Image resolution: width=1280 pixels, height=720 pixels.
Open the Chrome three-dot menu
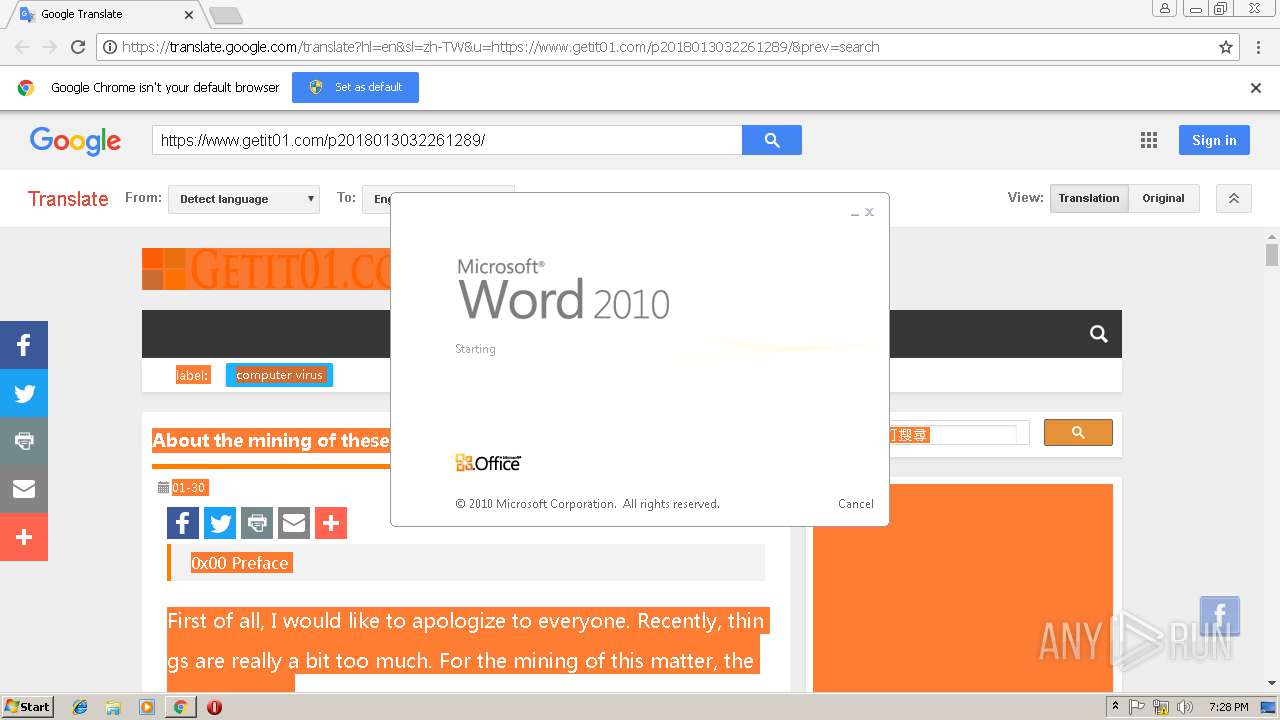(1257, 47)
